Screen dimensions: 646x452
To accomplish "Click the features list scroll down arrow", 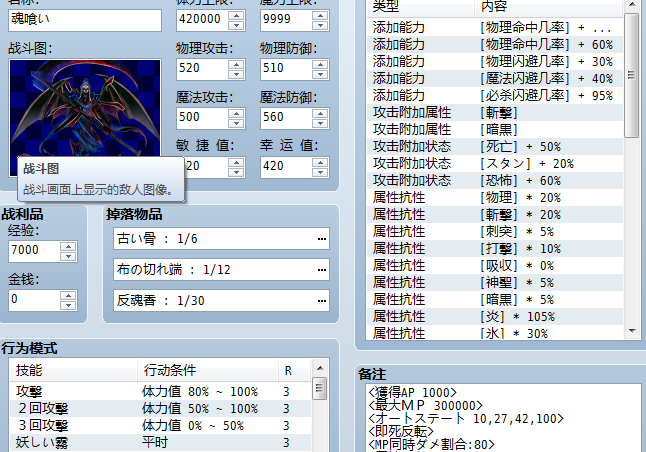I will pos(632,331).
